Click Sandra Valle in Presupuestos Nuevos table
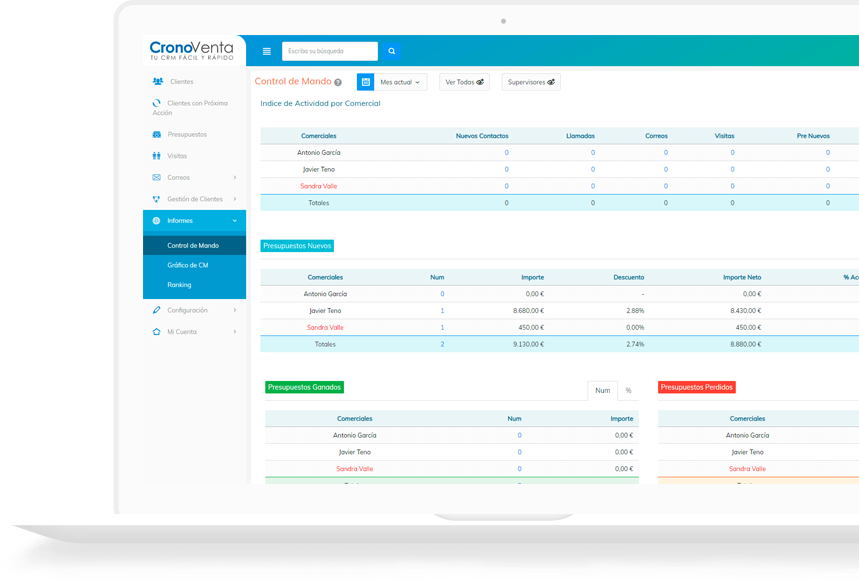The width and height of the screenshot is (859, 582). pyautogui.click(x=325, y=328)
